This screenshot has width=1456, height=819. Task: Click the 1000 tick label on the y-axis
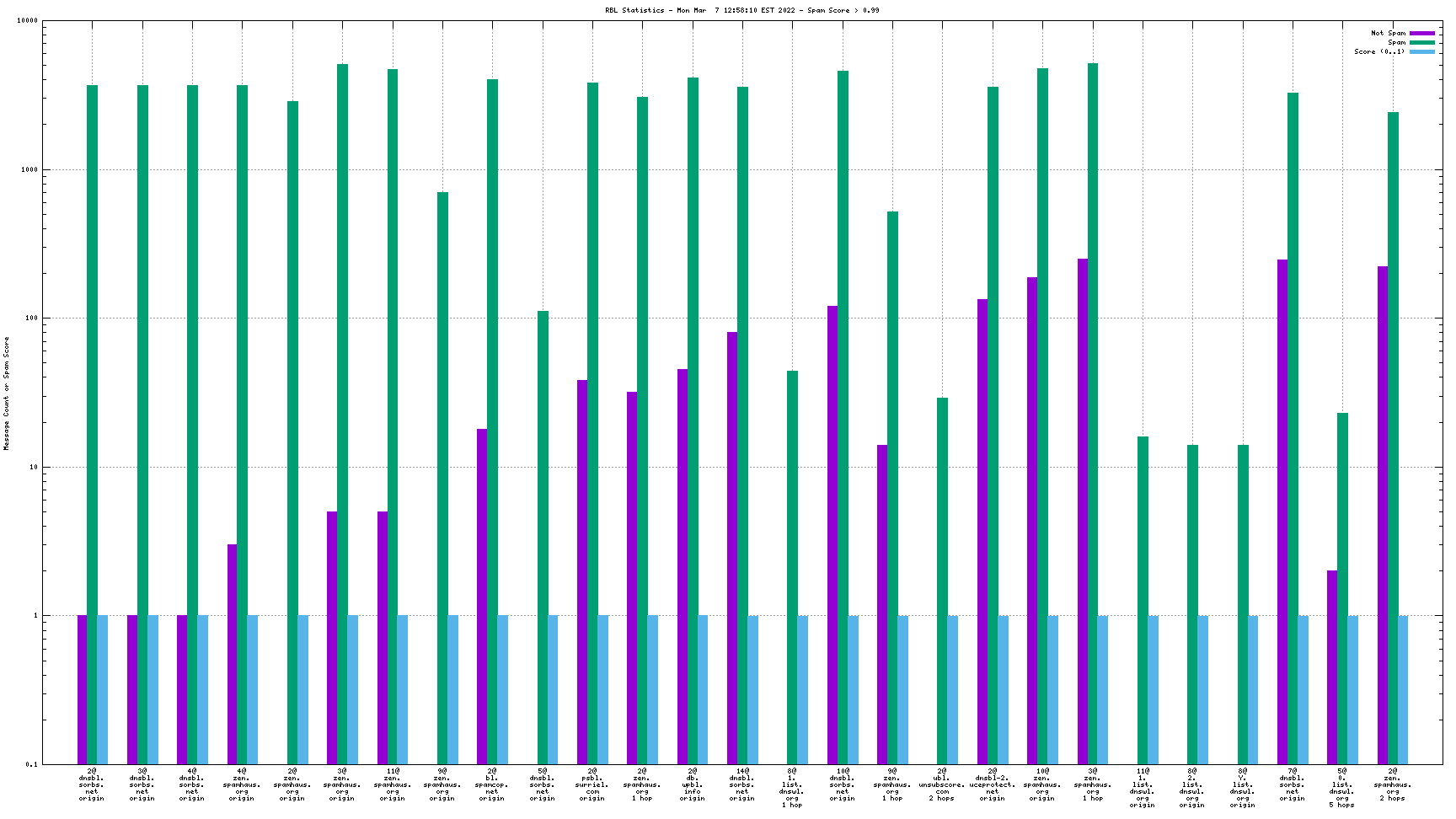29,169
